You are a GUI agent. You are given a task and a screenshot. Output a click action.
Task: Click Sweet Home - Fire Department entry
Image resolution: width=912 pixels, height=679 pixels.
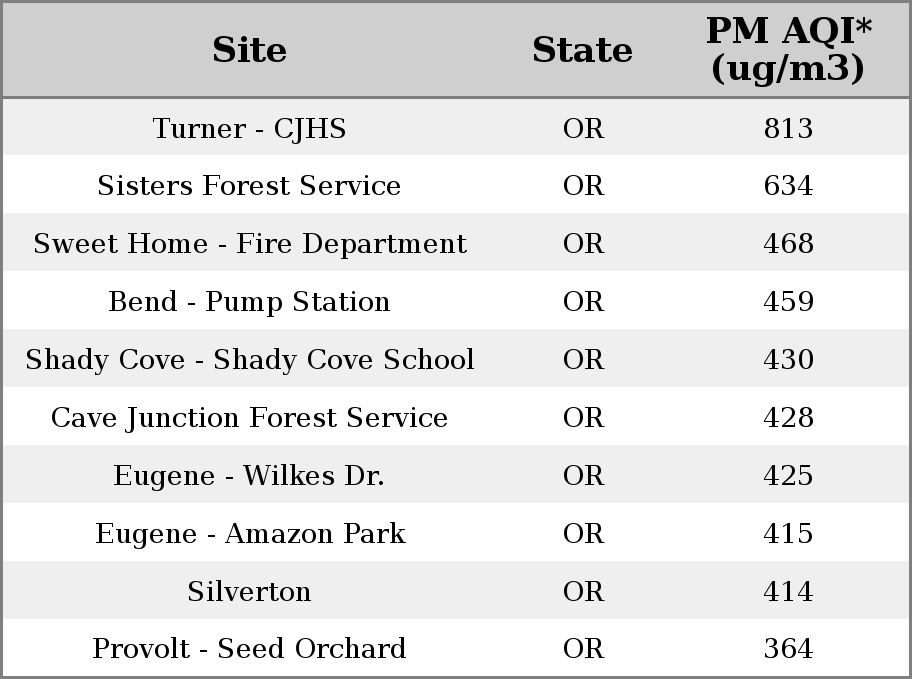point(250,243)
